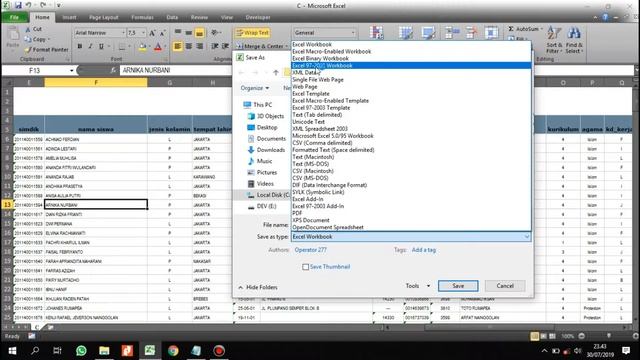Open the font size dropdown
The height and width of the screenshot is (360, 640).
(143, 33)
